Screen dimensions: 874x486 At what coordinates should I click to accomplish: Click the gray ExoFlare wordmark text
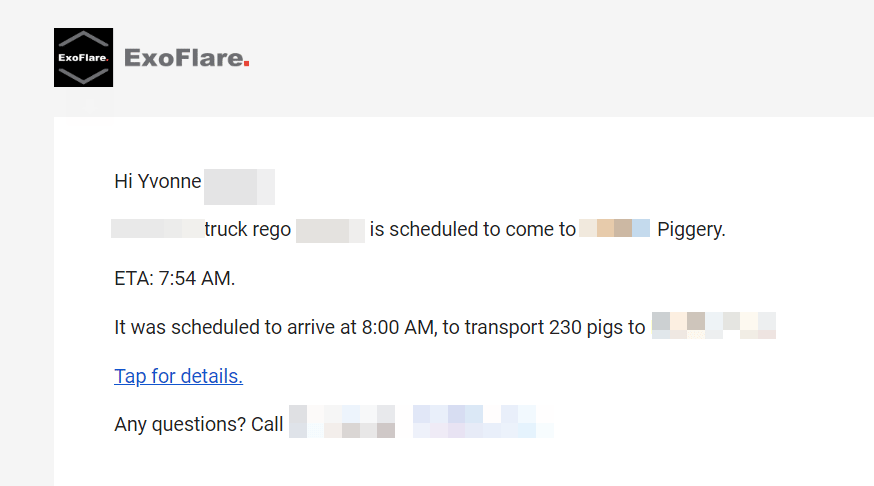click(x=183, y=58)
